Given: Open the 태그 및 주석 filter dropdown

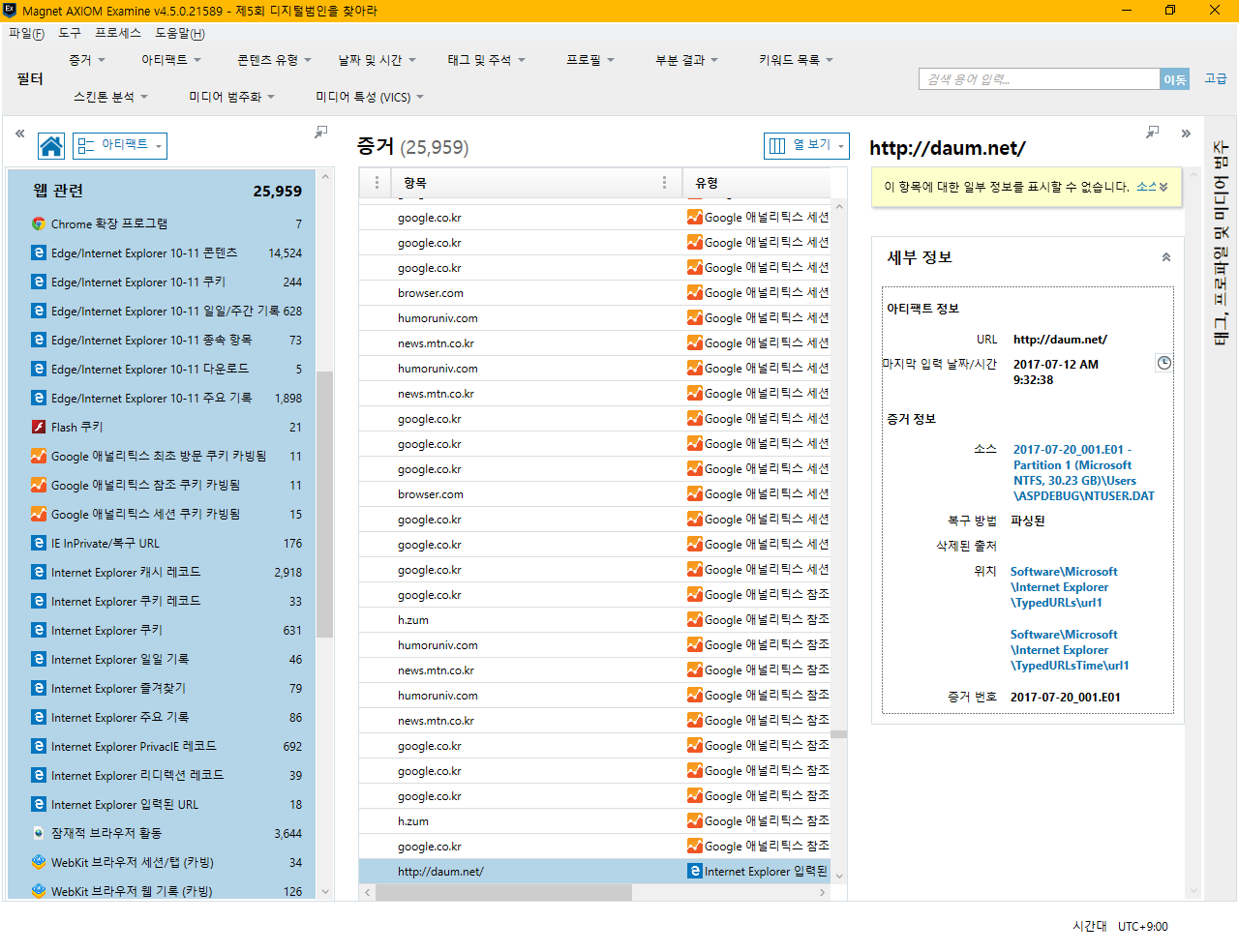Looking at the screenshot, I should (x=486, y=60).
